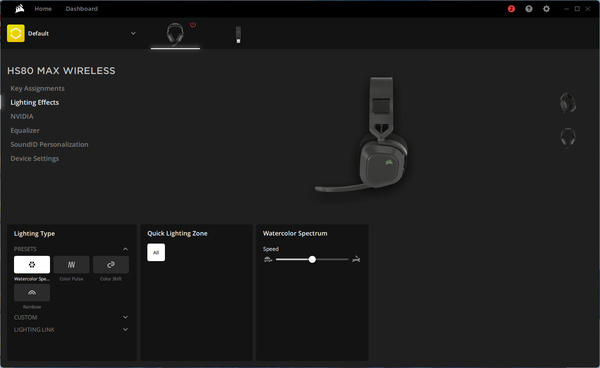The image size is (600, 368).
Task: Open the notifications alert icon
Action: 511,9
